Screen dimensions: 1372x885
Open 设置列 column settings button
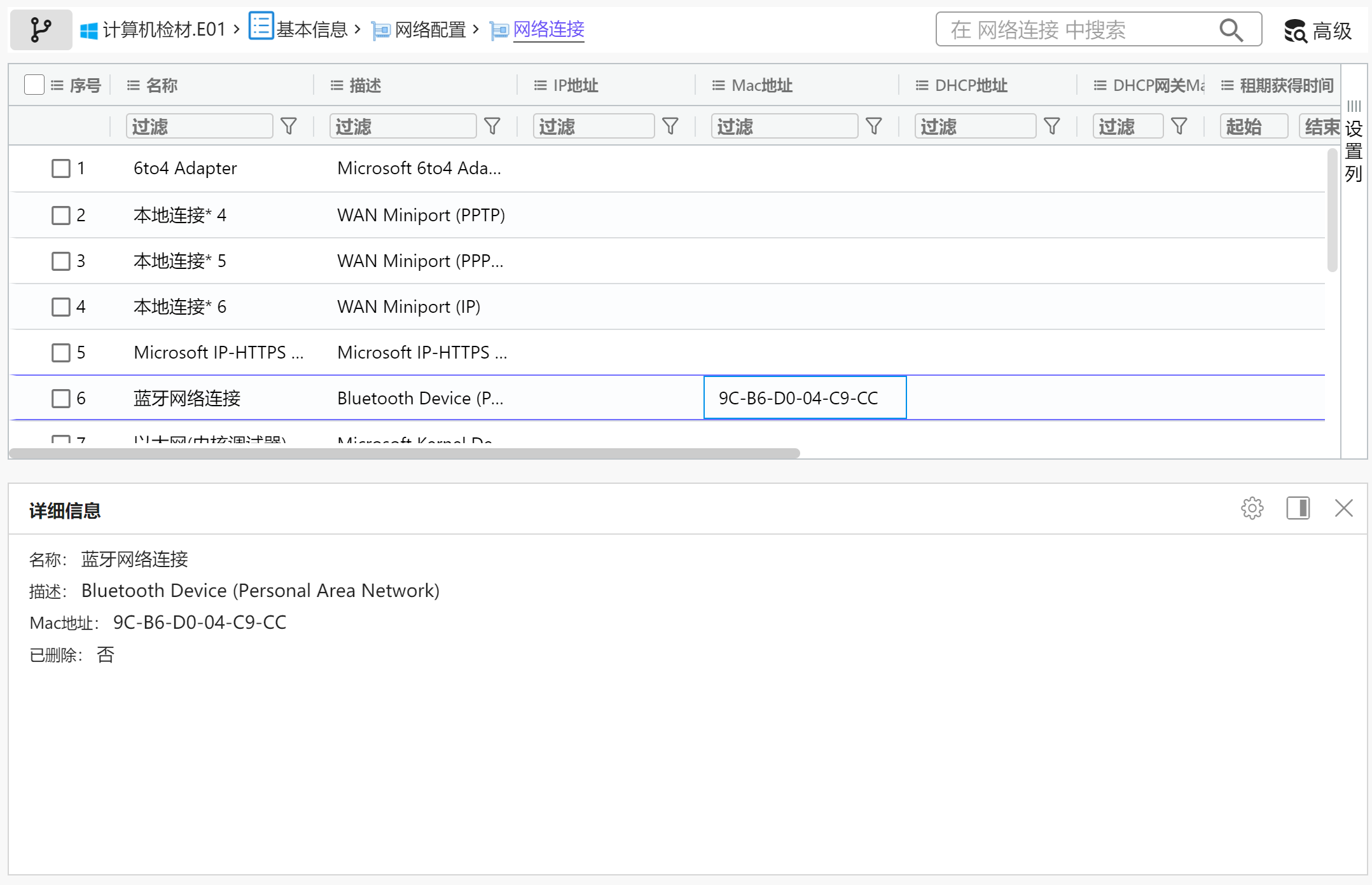point(1354,143)
